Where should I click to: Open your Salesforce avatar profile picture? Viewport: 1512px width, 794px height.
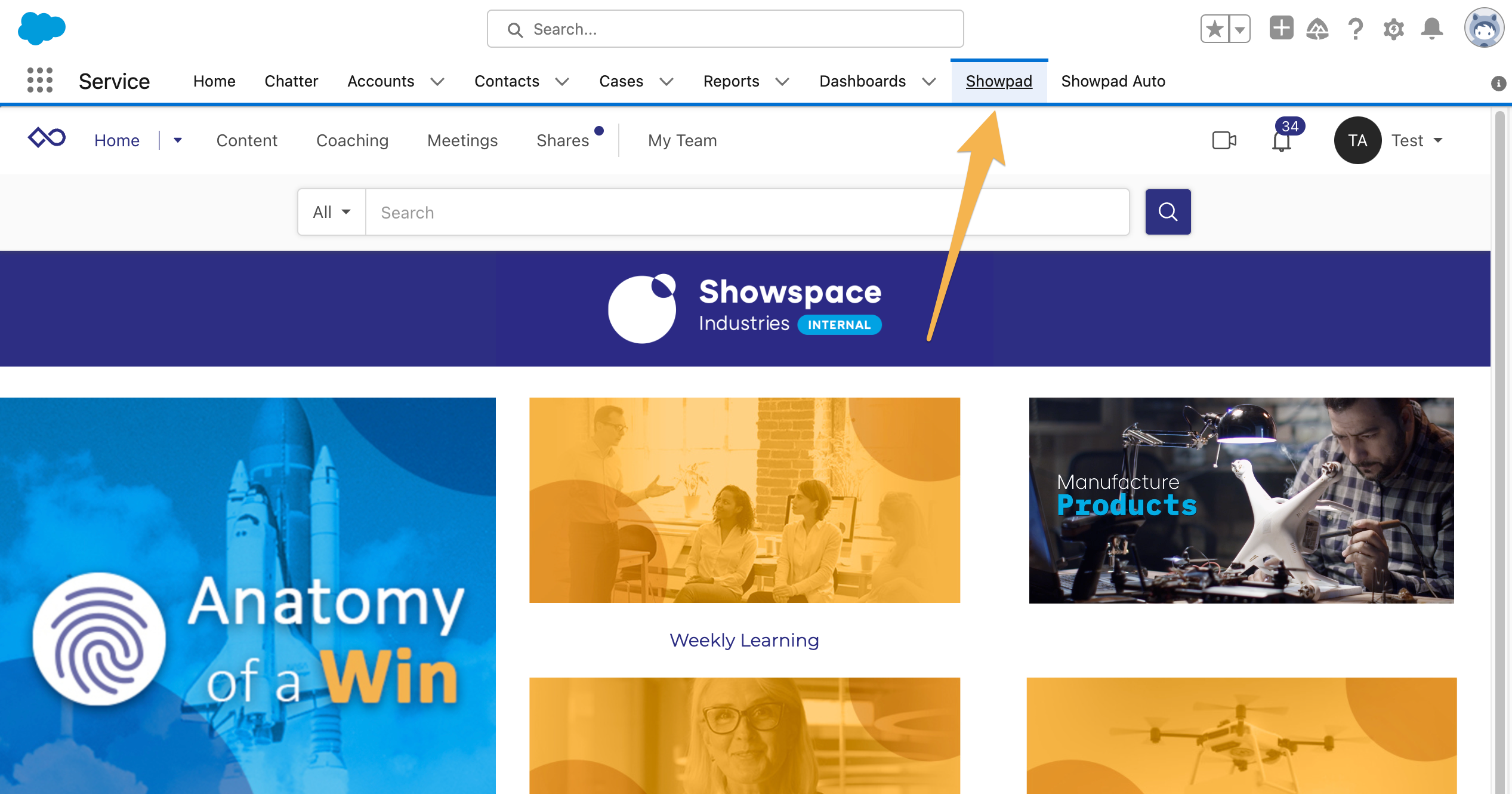[1485, 28]
